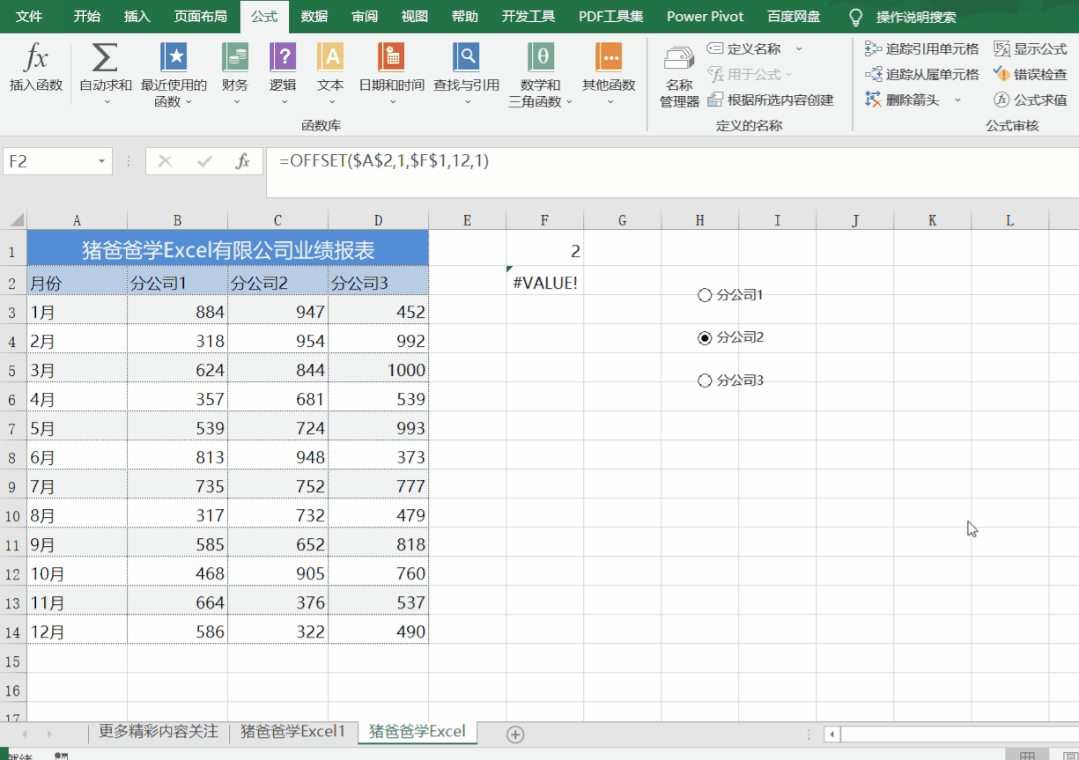Select the 猪爸爸学Excel sheet tab

click(417, 731)
